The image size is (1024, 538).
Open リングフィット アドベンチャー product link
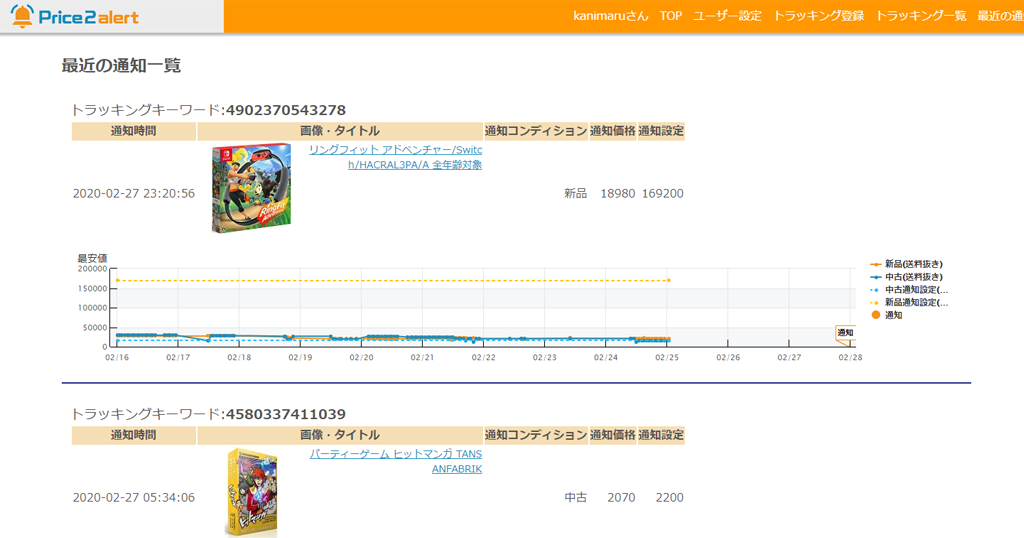pos(396,157)
